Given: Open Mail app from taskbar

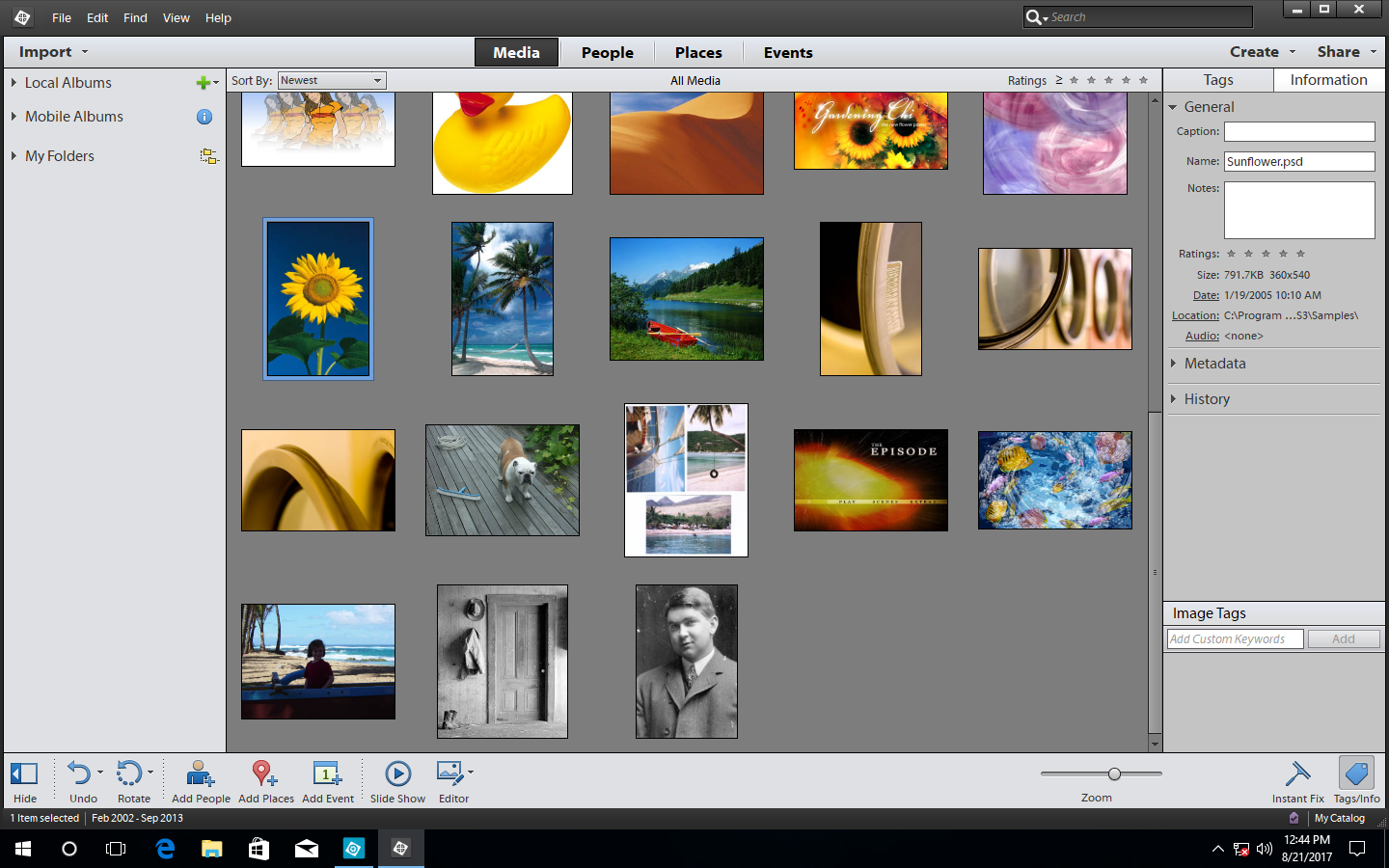Looking at the screenshot, I should coord(306,849).
